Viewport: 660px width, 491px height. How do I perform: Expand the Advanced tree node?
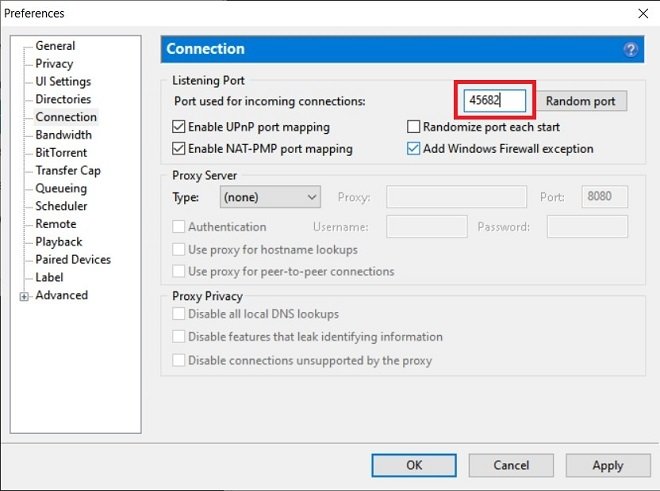click(24, 296)
